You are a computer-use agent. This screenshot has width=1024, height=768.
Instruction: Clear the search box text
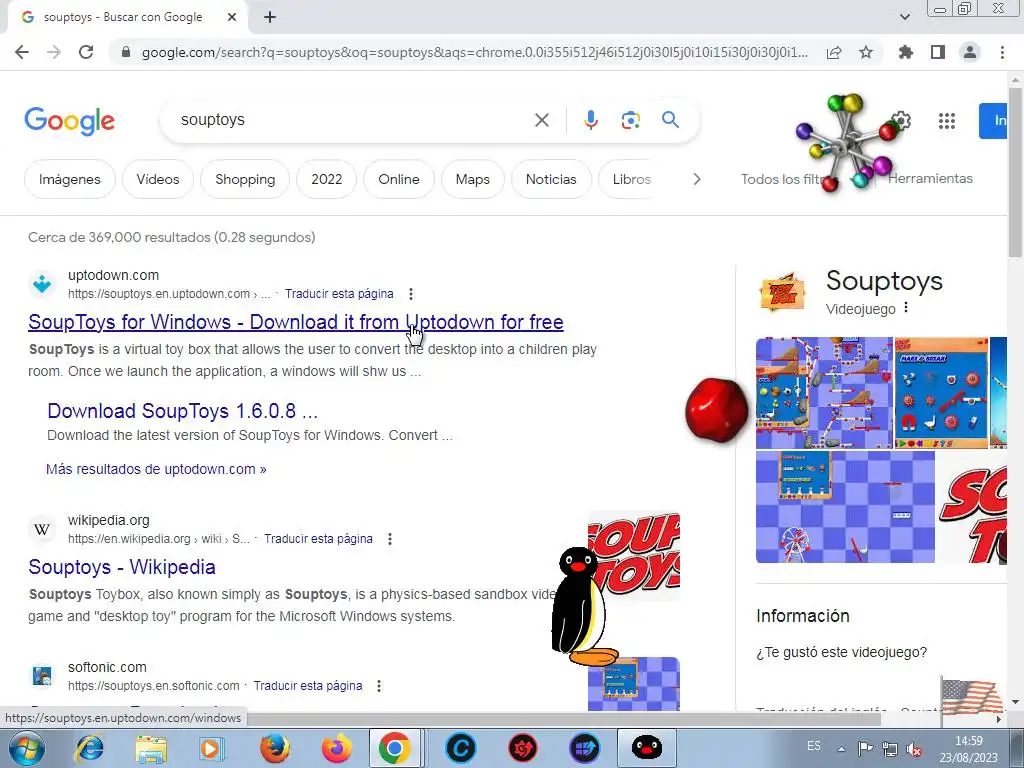point(541,120)
